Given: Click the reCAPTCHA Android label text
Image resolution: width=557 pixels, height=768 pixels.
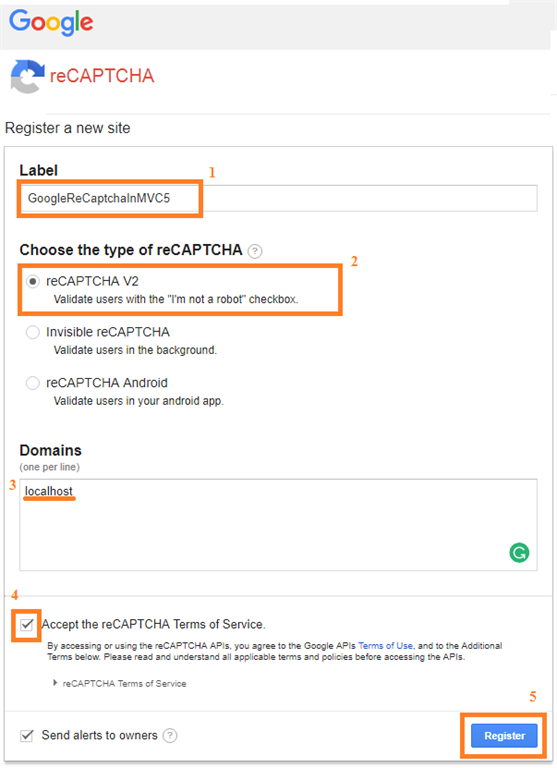Looking at the screenshot, I should [107, 383].
